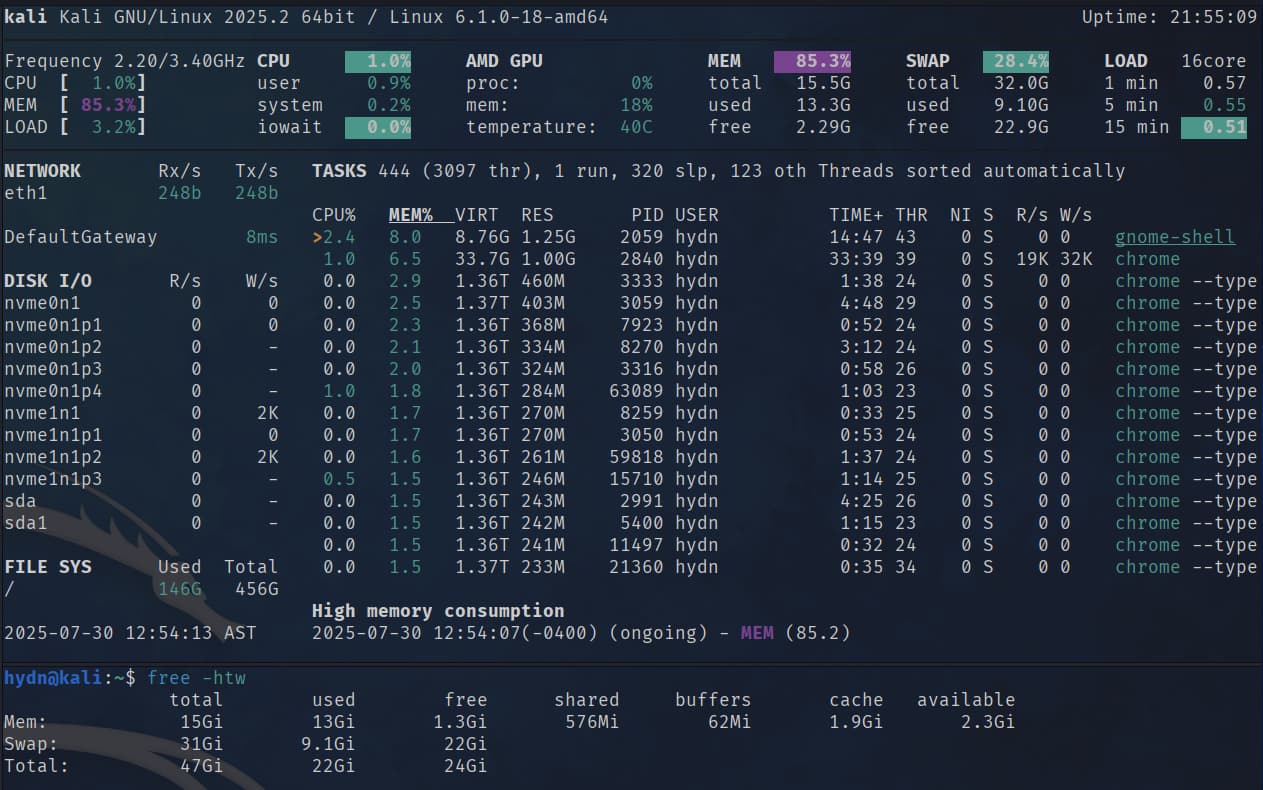Click the nvme1n1p2 disk entry

[53, 457]
